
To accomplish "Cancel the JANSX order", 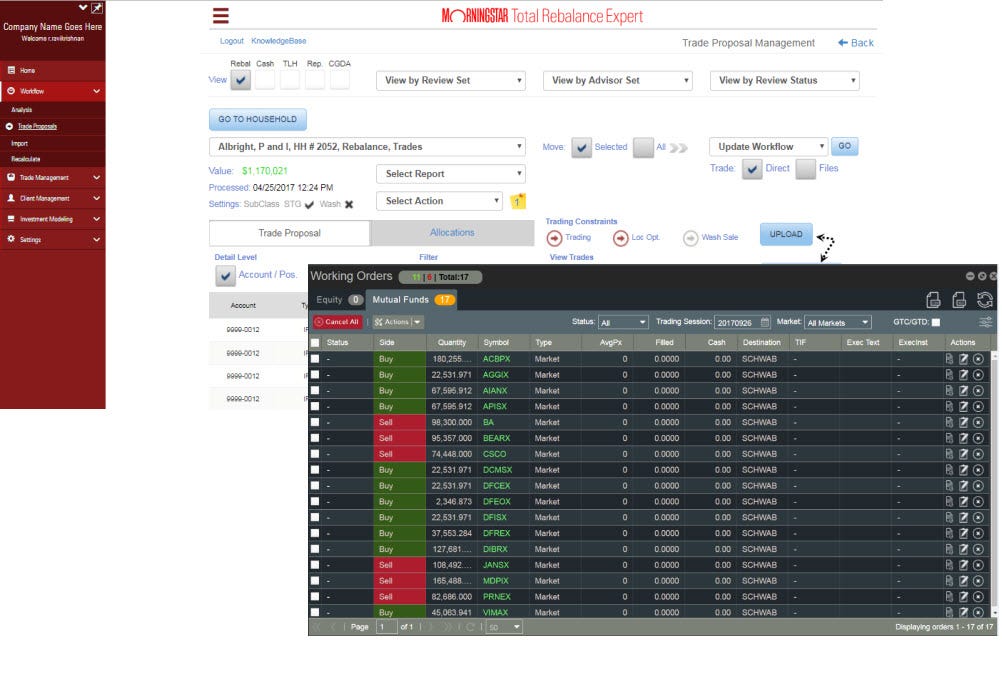I will 978,565.
